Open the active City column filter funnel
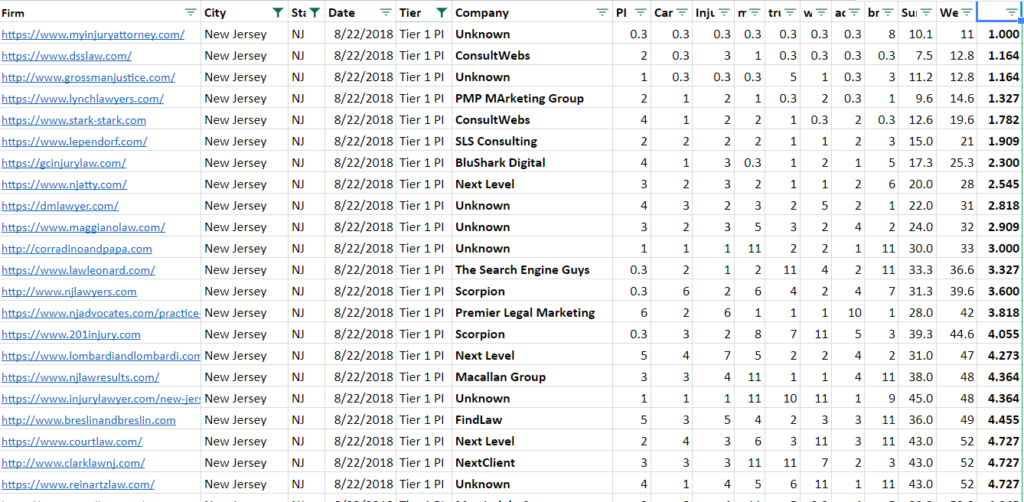 (278, 12)
